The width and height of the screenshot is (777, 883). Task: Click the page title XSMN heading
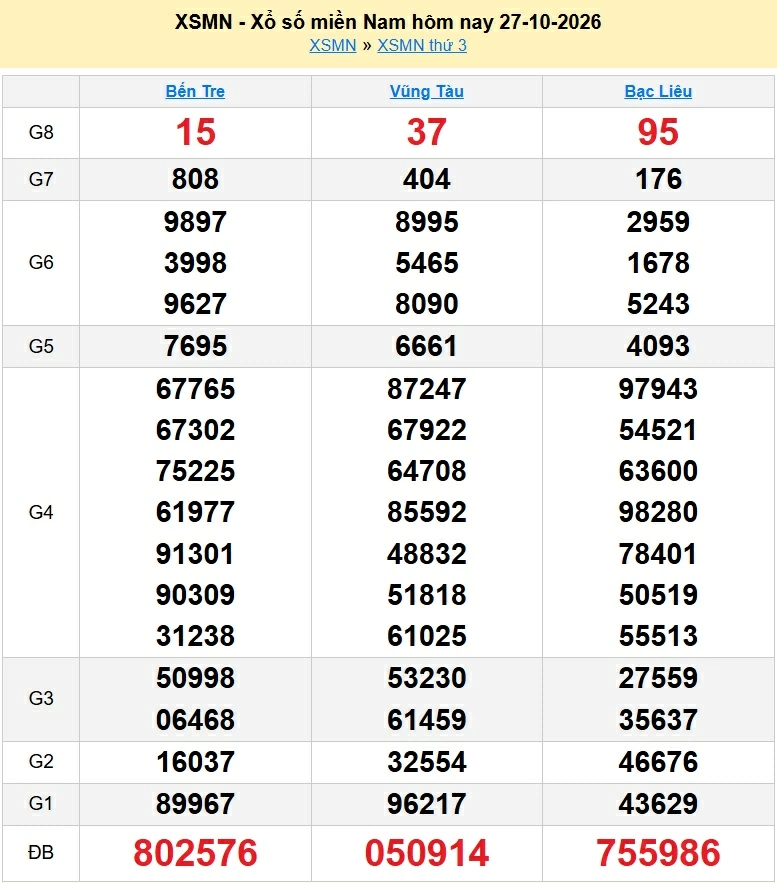(x=388, y=22)
